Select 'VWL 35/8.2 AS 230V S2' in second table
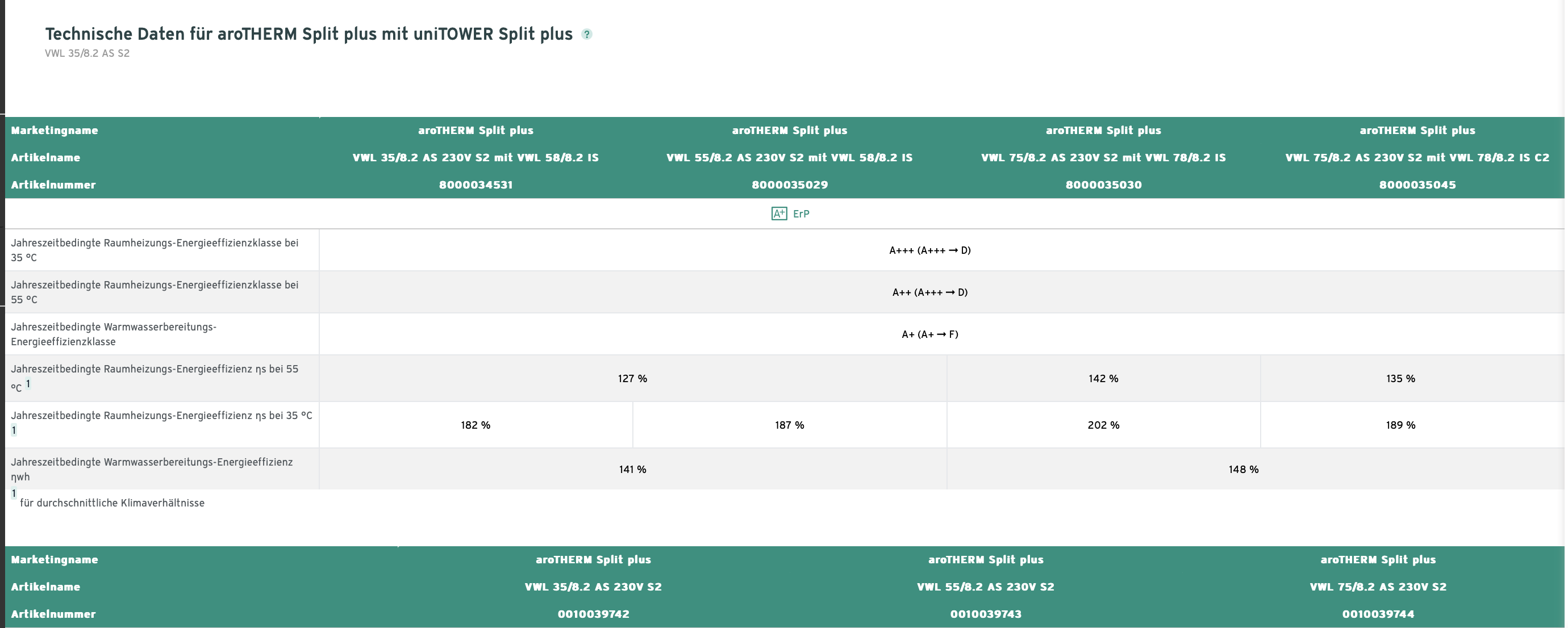Viewport: 1568px width, 628px height. tap(593, 587)
